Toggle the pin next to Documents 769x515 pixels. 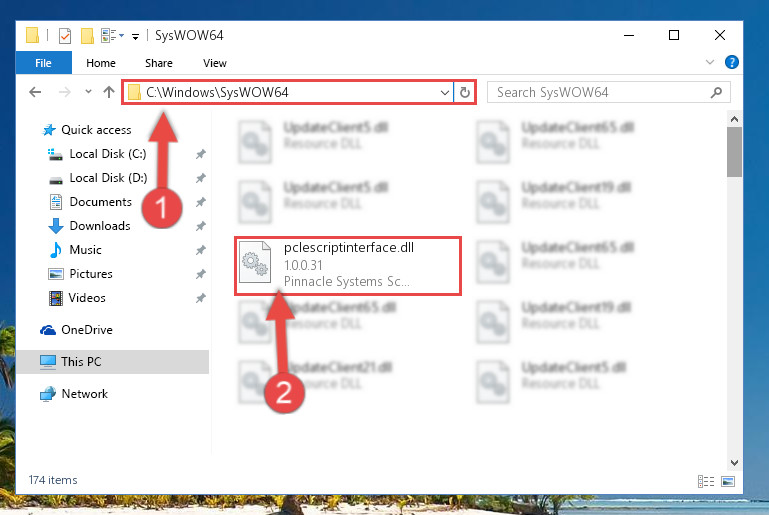pos(201,202)
